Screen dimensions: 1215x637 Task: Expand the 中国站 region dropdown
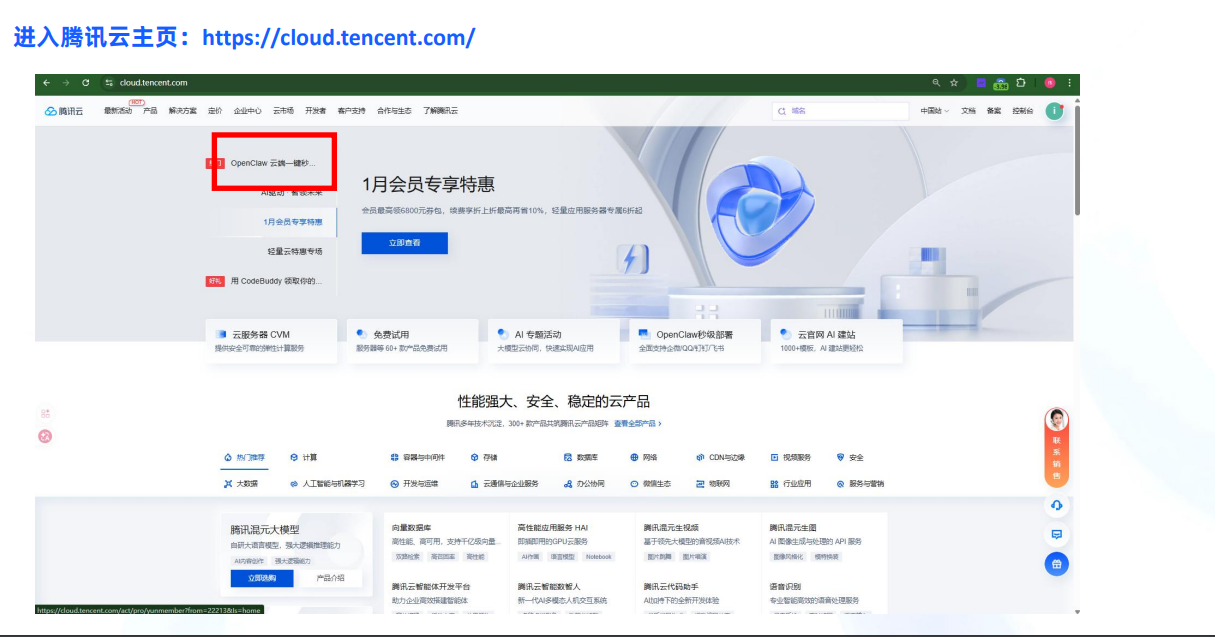935,111
